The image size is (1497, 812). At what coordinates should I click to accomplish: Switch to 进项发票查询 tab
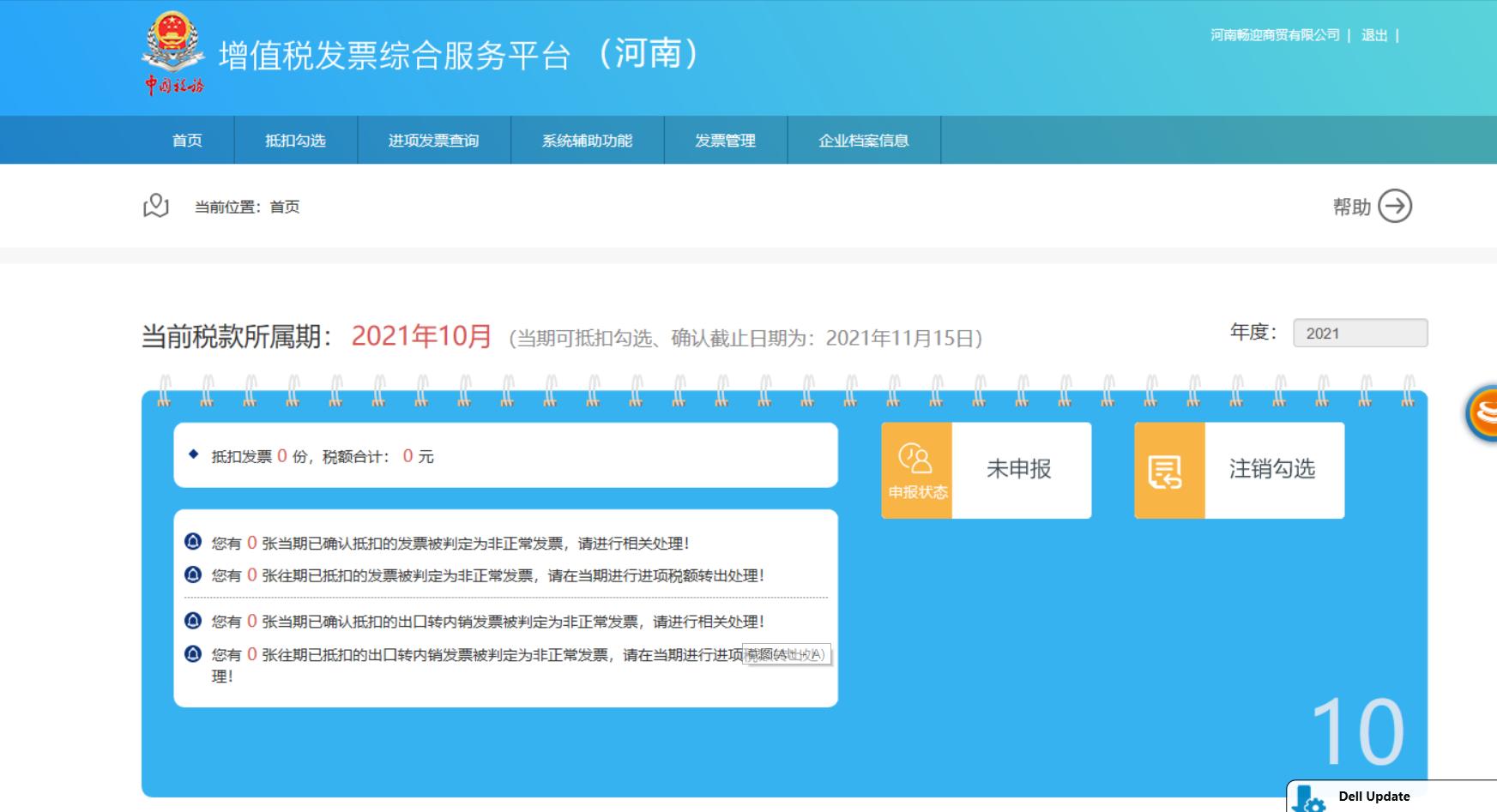(435, 141)
